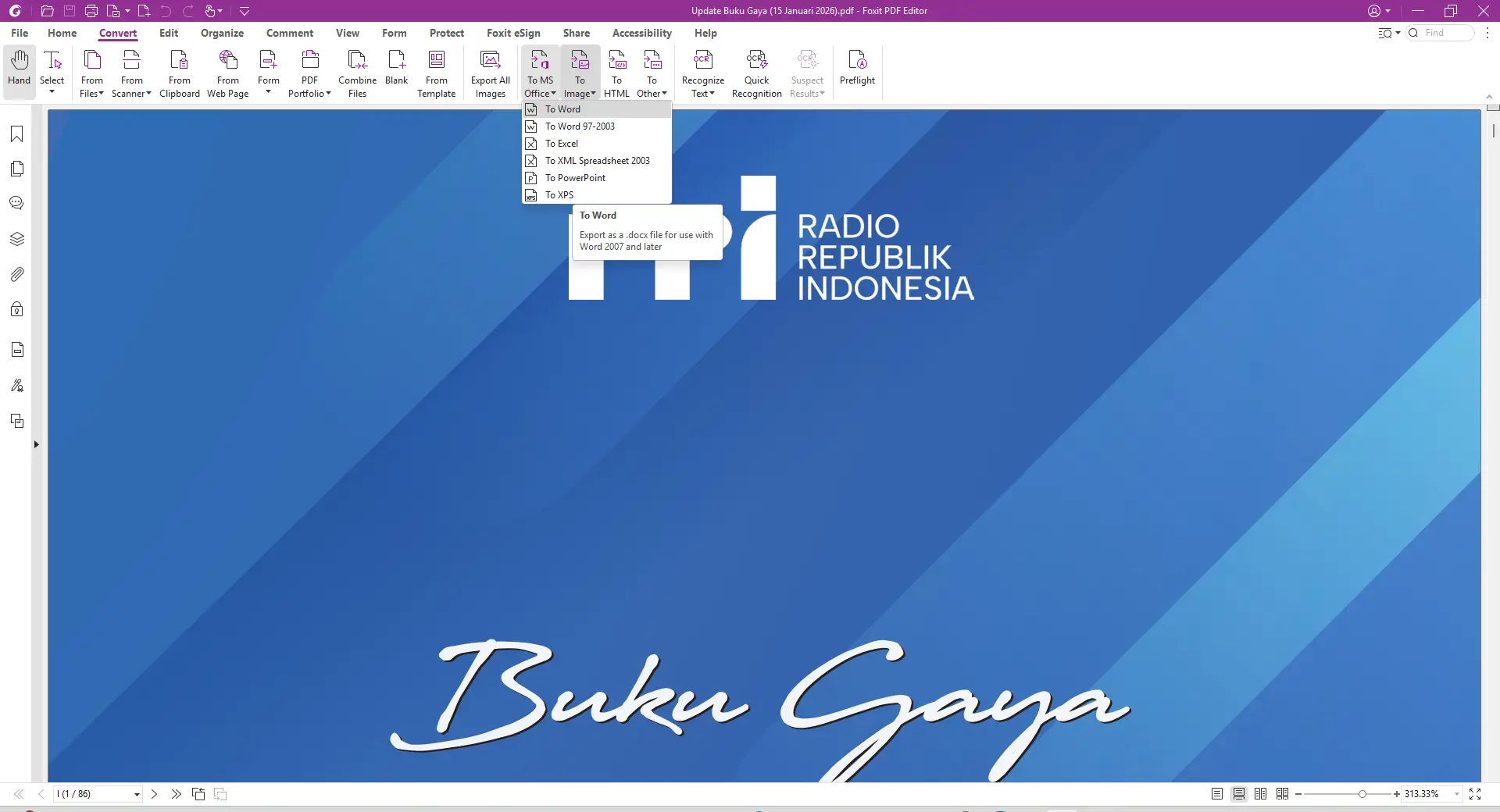
Task: Open the Accessibility tab
Action: click(642, 33)
